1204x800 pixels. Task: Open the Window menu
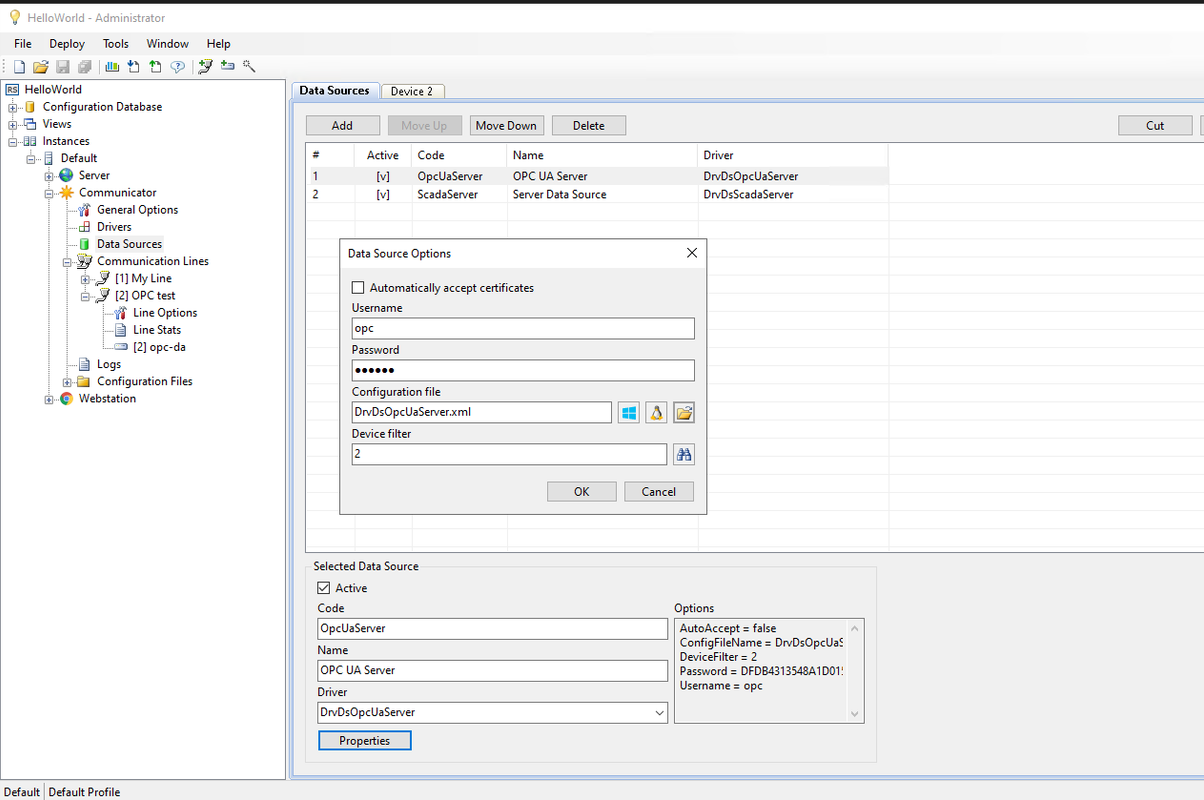pyautogui.click(x=167, y=44)
